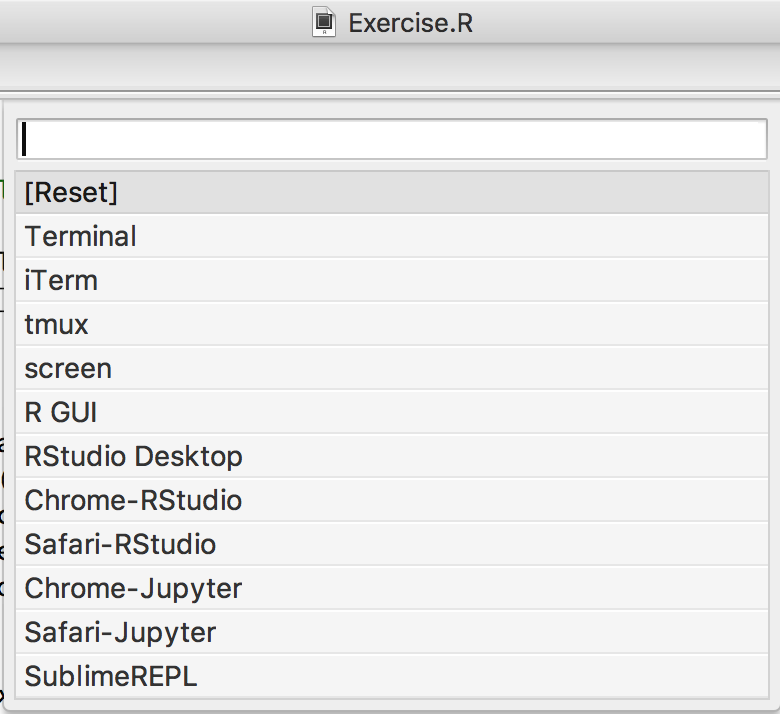Screen dimensions: 780x714
Task: Pick the tmux entry
Action: click(x=392, y=324)
